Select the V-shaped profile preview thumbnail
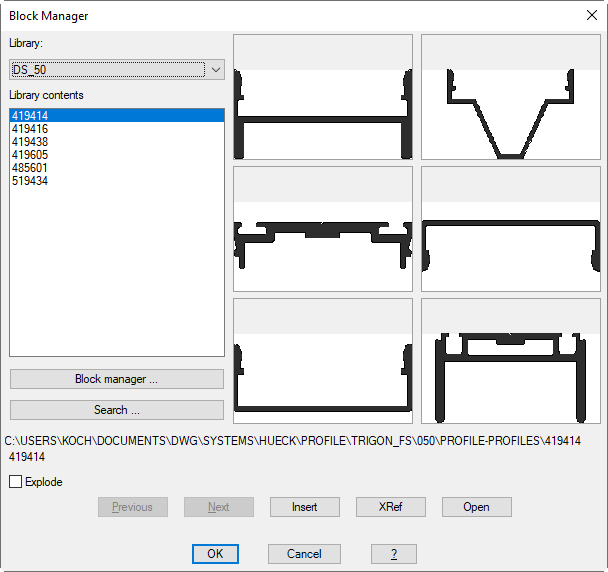The image size is (608, 572). (510, 97)
